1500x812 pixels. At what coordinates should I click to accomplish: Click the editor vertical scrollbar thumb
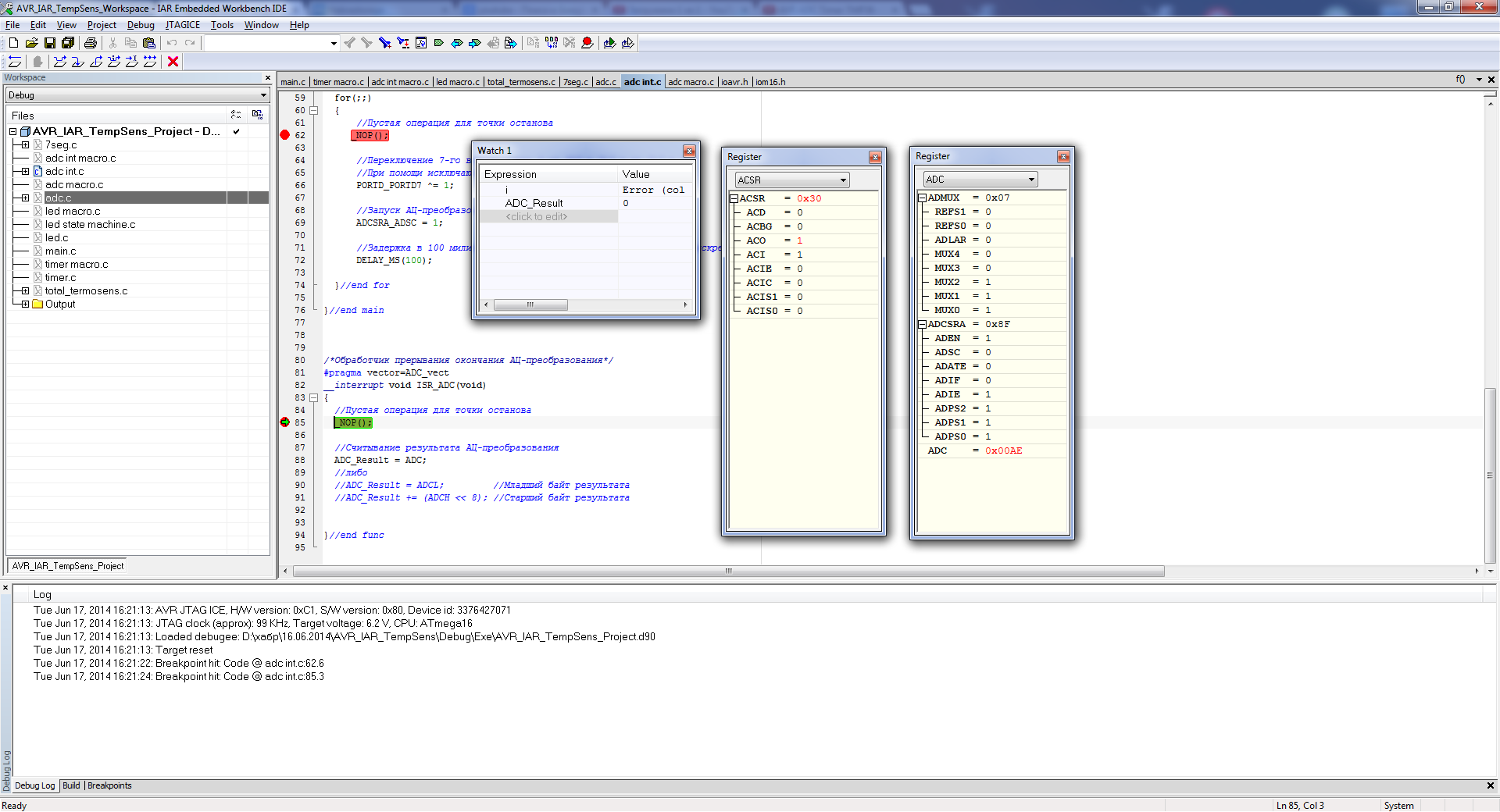[x=1491, y=475]
